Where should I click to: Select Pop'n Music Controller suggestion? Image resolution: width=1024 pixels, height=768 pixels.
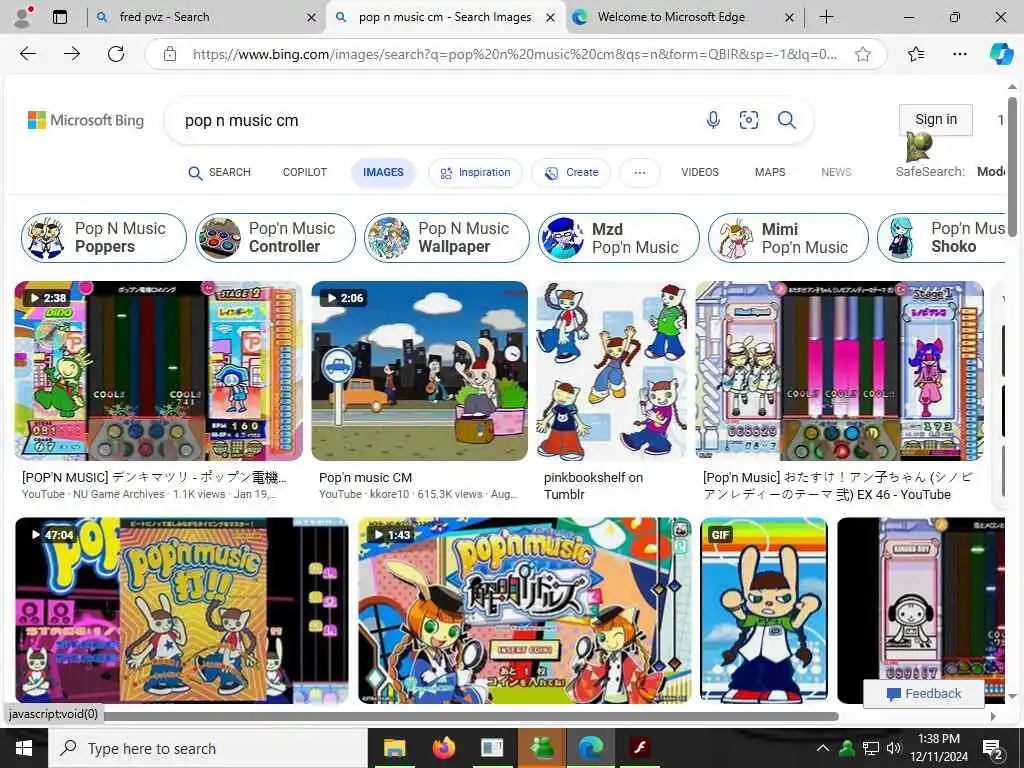[x=275, y=238]
